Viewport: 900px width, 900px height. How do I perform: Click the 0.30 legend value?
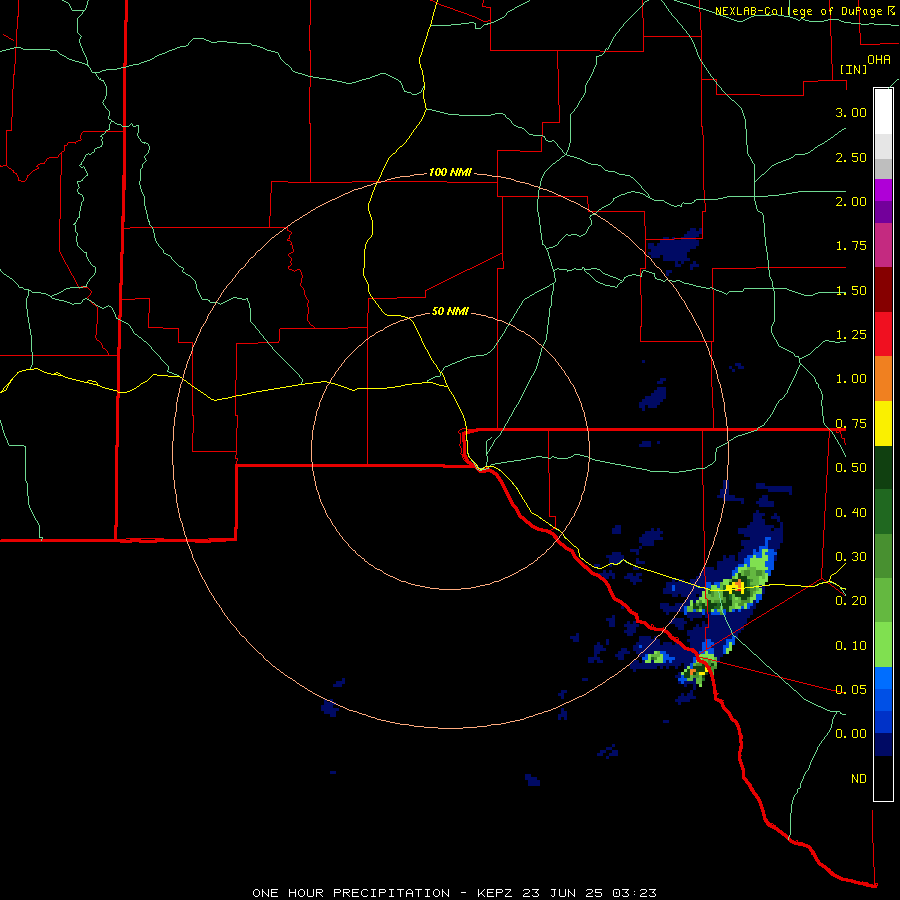point(851,557)
